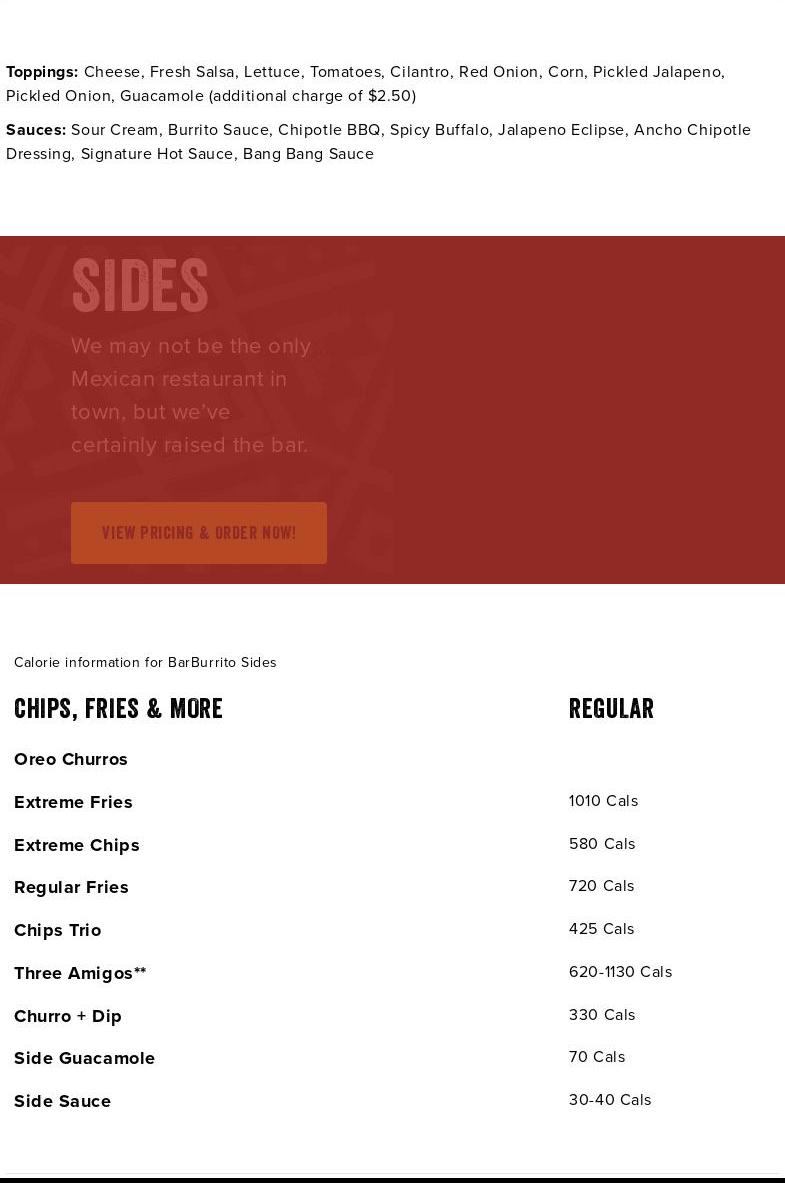Click the Sides heading in red banner
785x1183 pixels.
pos(140,286)
